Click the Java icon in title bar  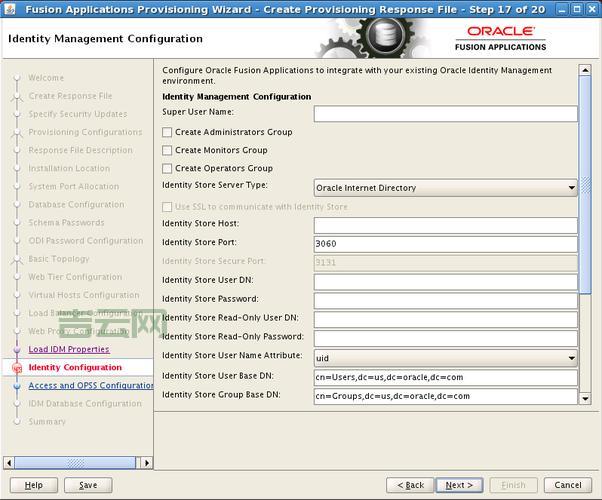(x=10, y=9)
